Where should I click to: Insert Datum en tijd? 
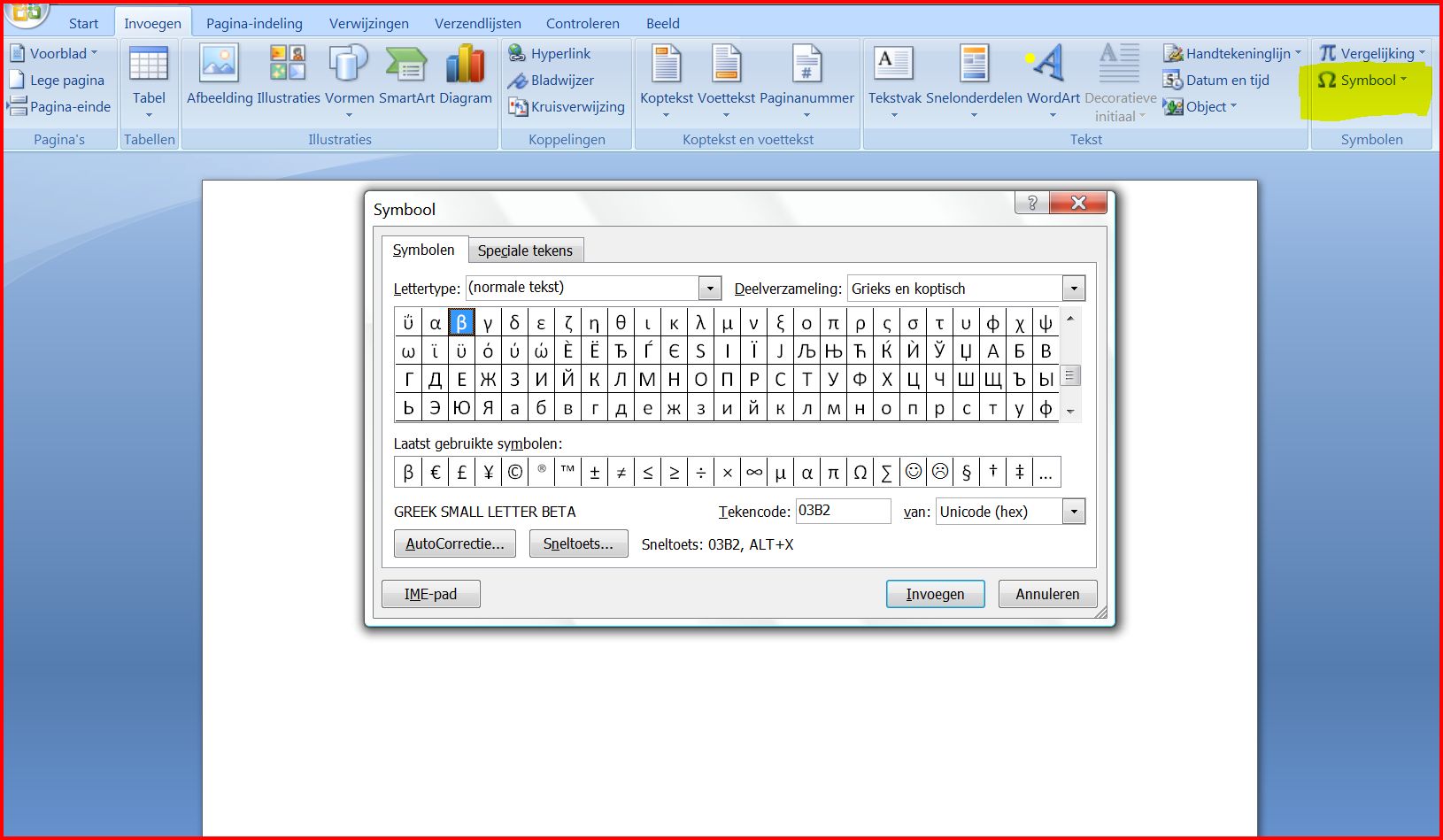(x=1216, y=80)
